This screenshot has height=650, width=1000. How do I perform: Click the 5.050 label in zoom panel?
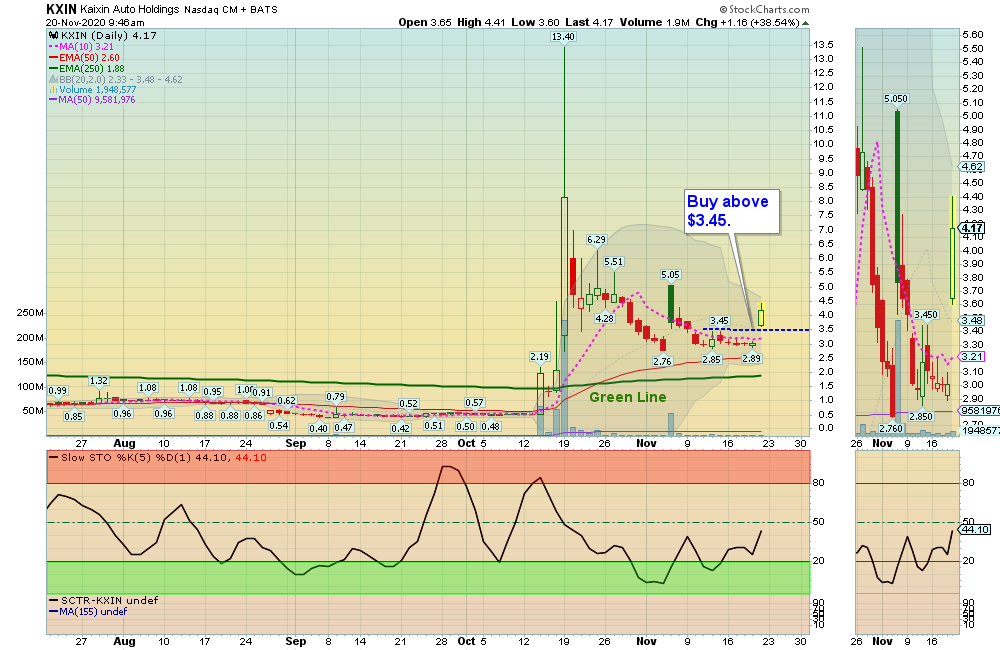(x=896, y=99)
